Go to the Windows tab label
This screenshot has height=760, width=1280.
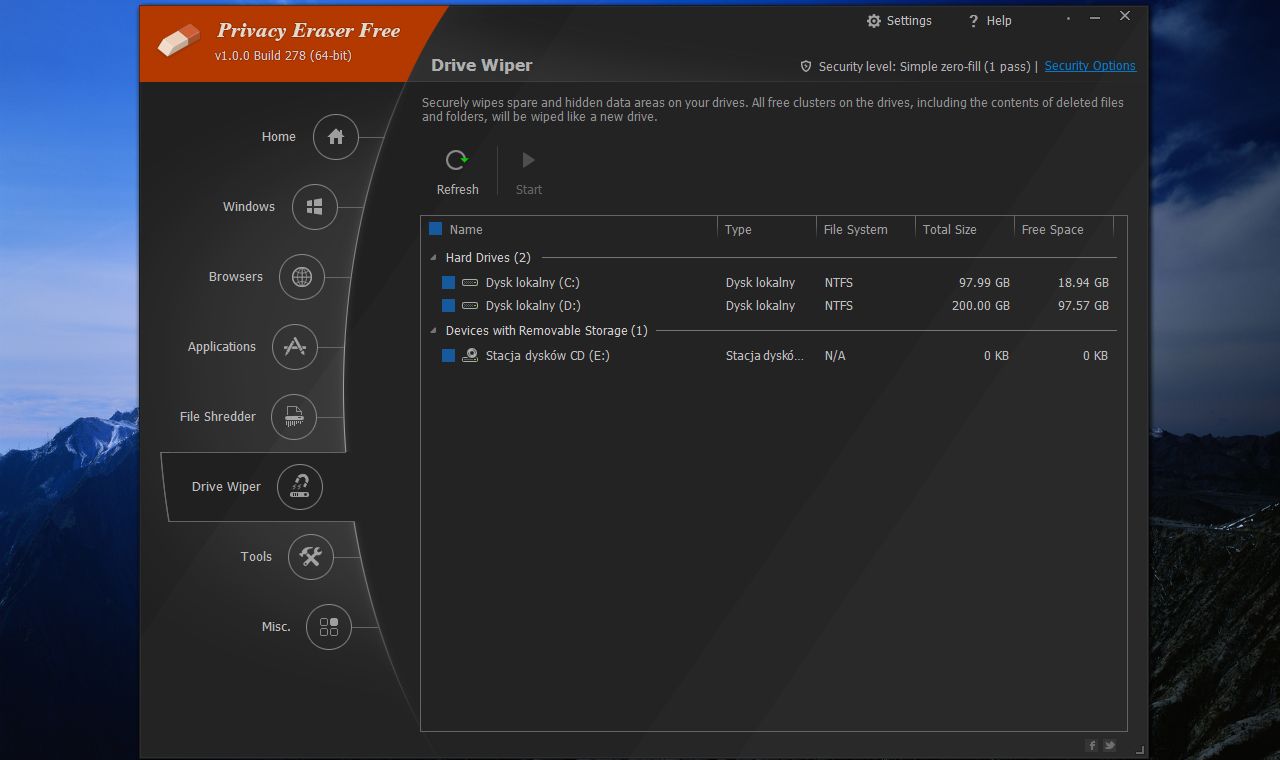(x=249, y=207)
